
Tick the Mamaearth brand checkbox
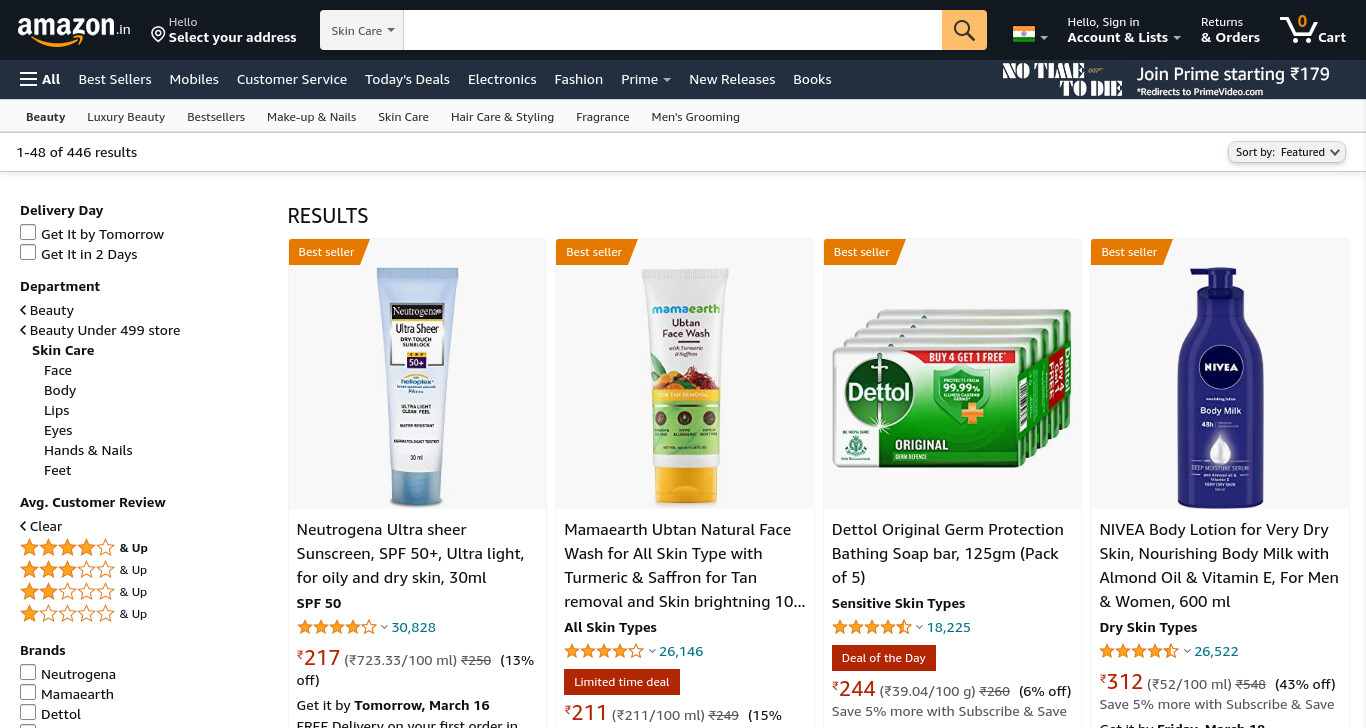[x=28, y=692]
